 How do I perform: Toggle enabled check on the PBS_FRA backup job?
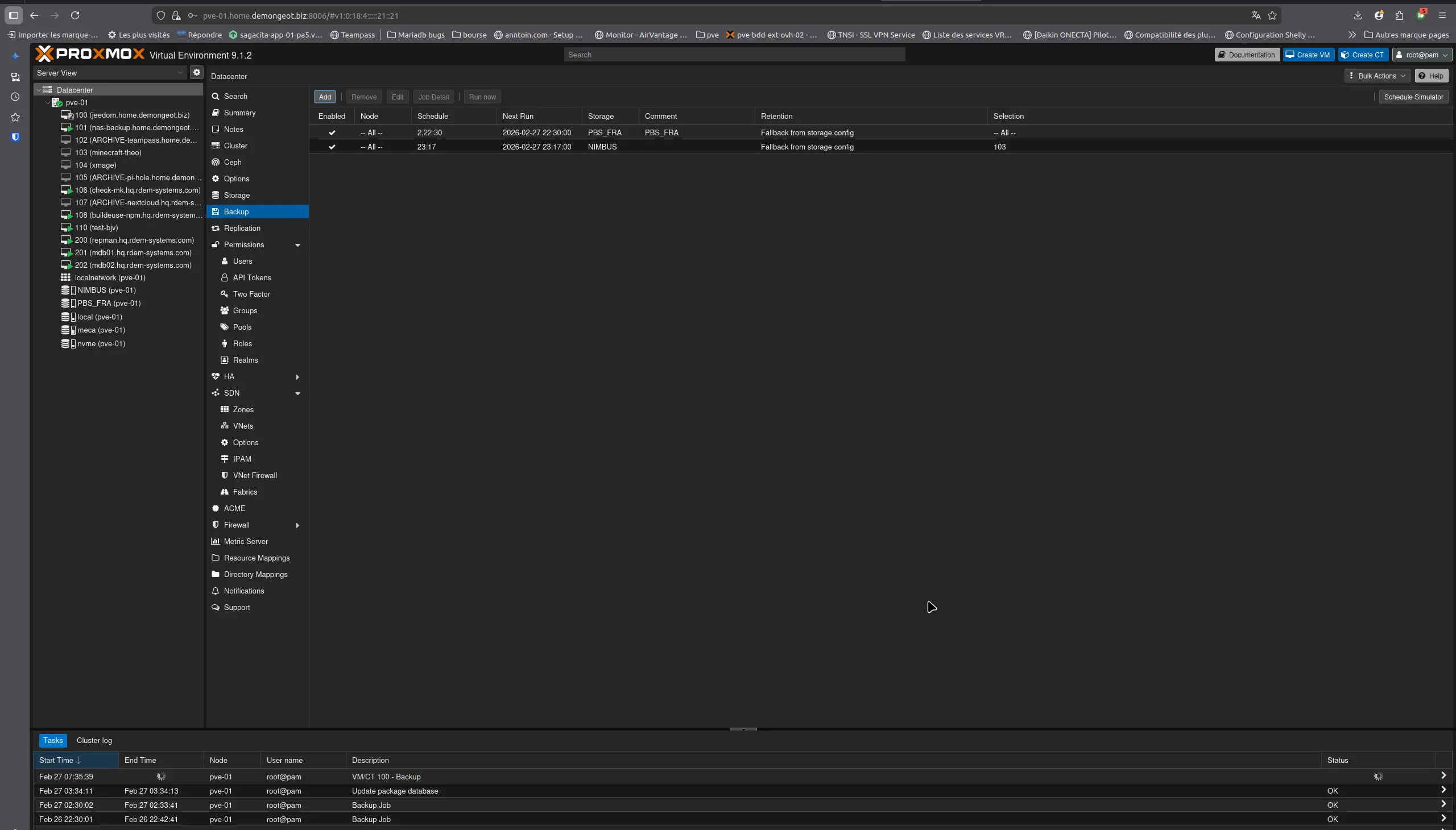pyautogui.click(x=332, y=133)
